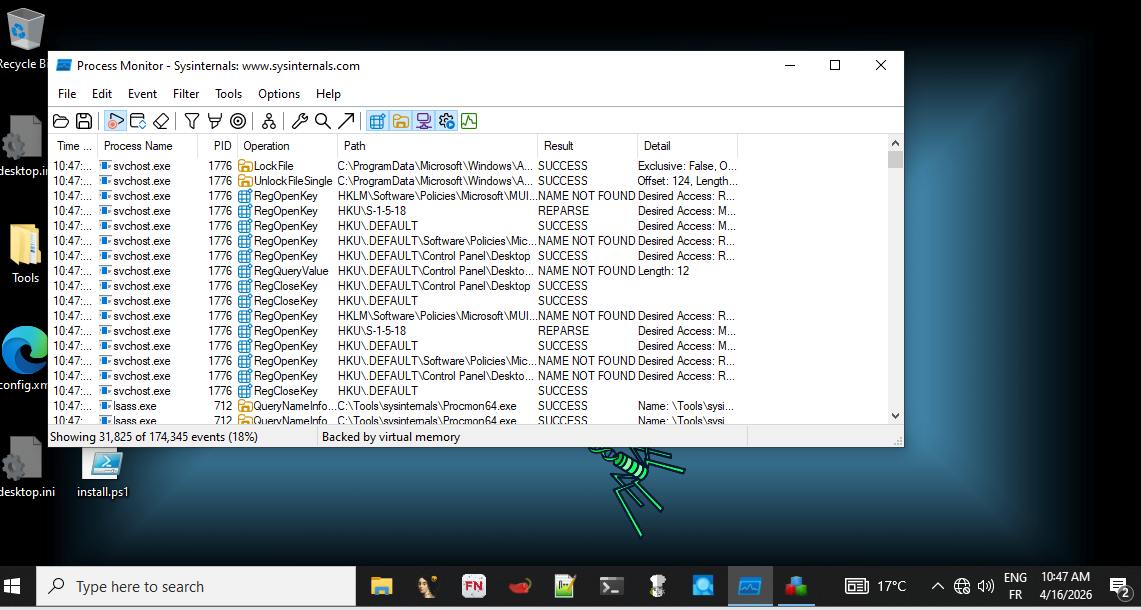Open the File menu
The width and height of the screenshot is (1141, 610).
click(x=67, y=94)
